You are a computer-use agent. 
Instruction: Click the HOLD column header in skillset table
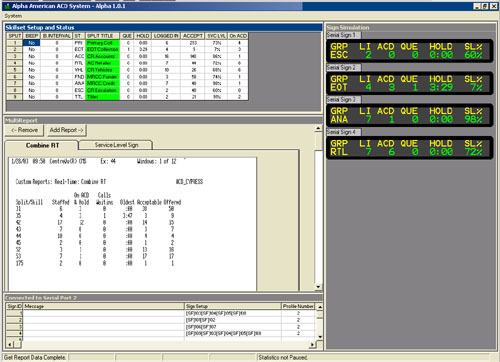pyautogui.click(x=143, y=36)
